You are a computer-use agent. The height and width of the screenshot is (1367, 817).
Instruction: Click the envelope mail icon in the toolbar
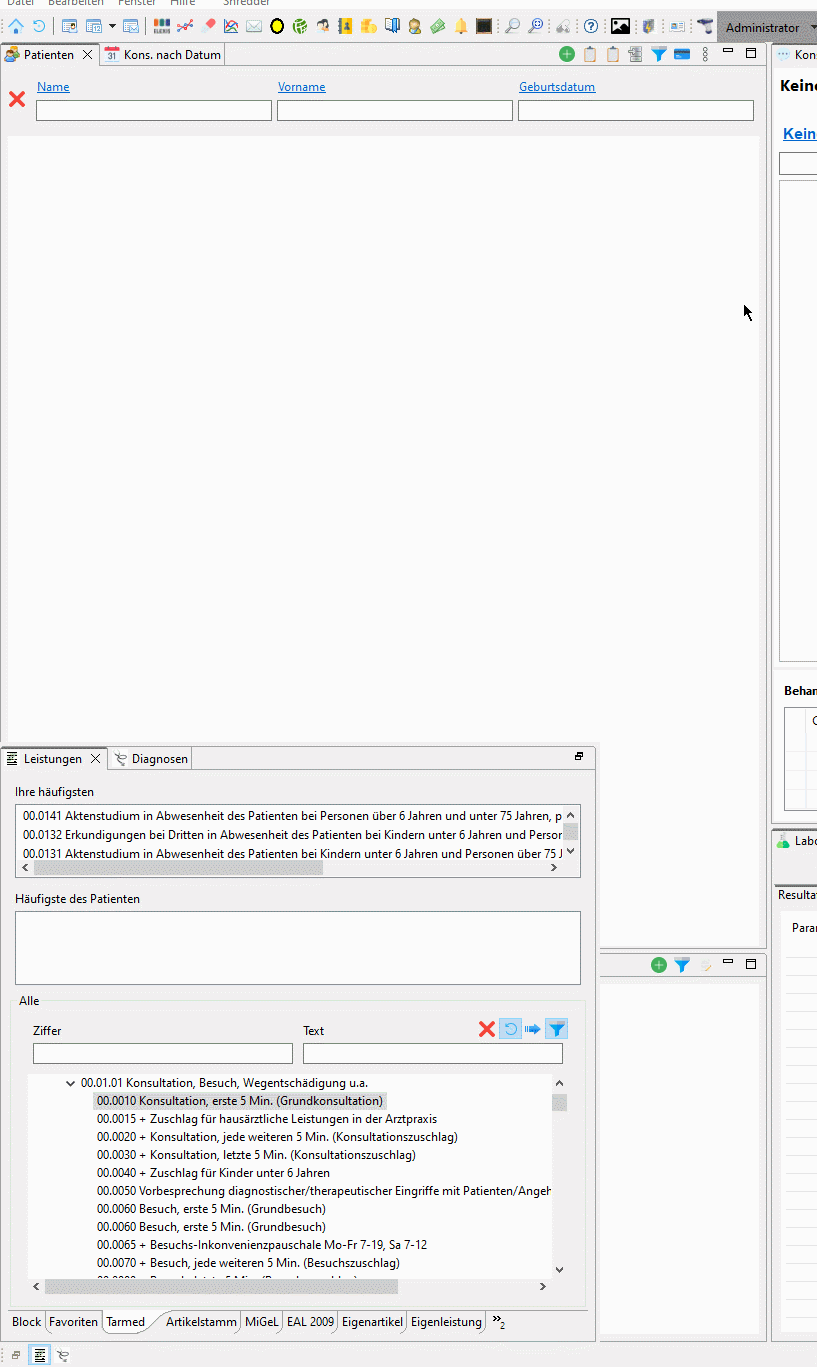point(254,27)
